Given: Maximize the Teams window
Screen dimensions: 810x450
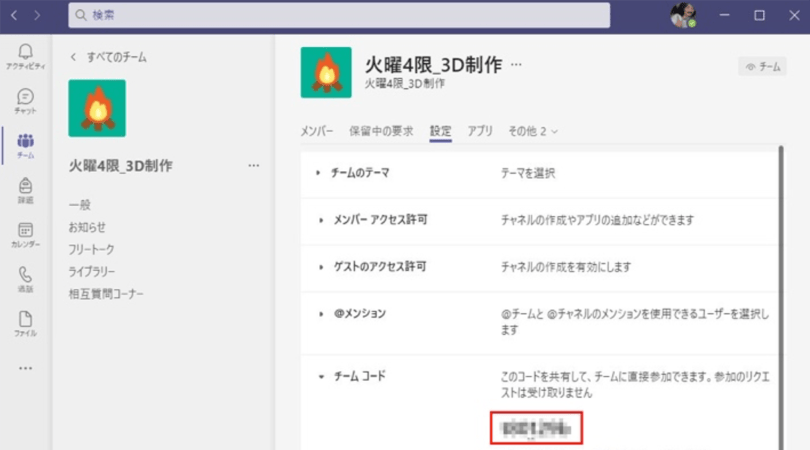Looking at the screenshot, I should [x=759, y=15].
